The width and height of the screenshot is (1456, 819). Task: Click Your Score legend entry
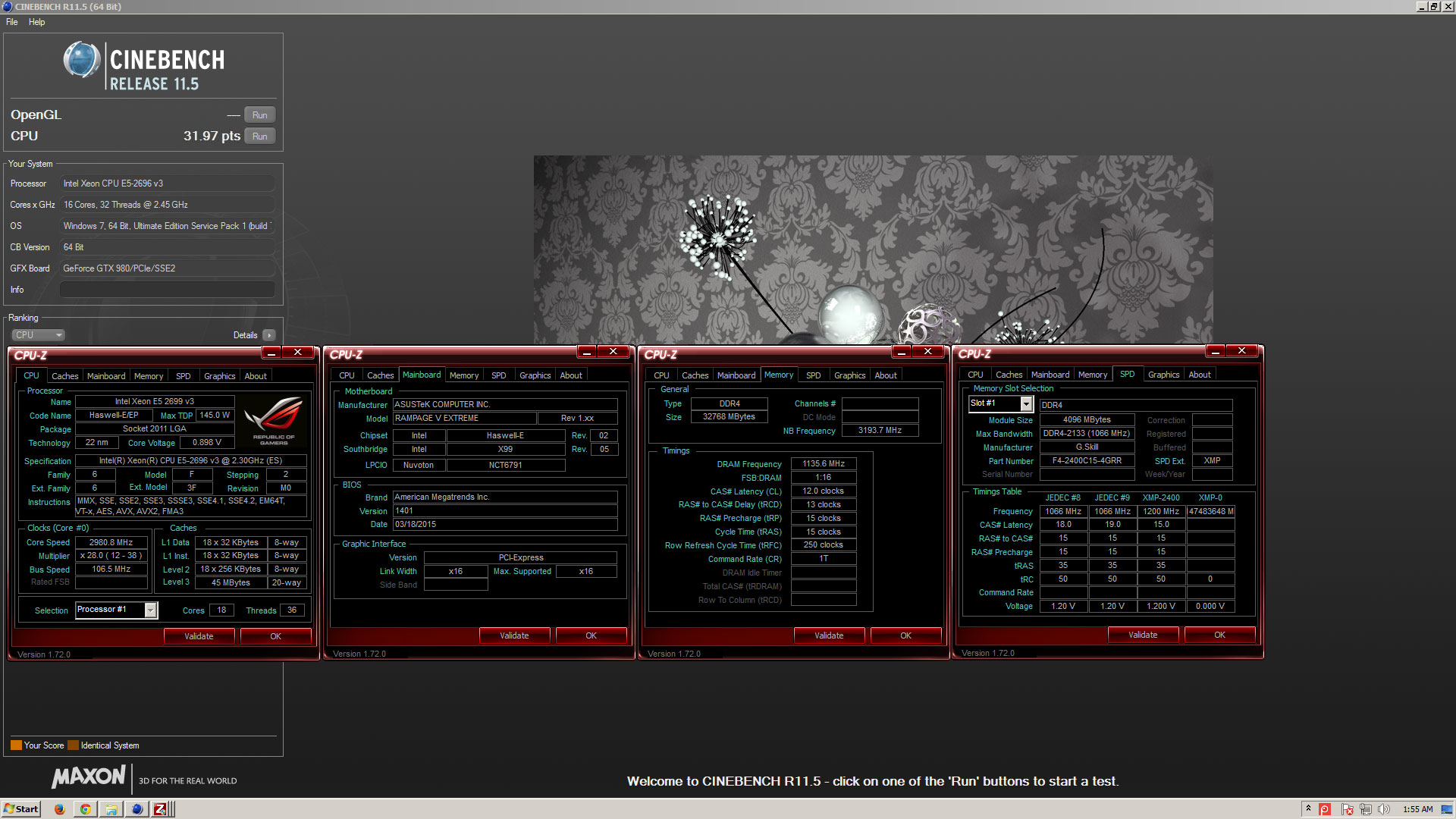(37, 746)
